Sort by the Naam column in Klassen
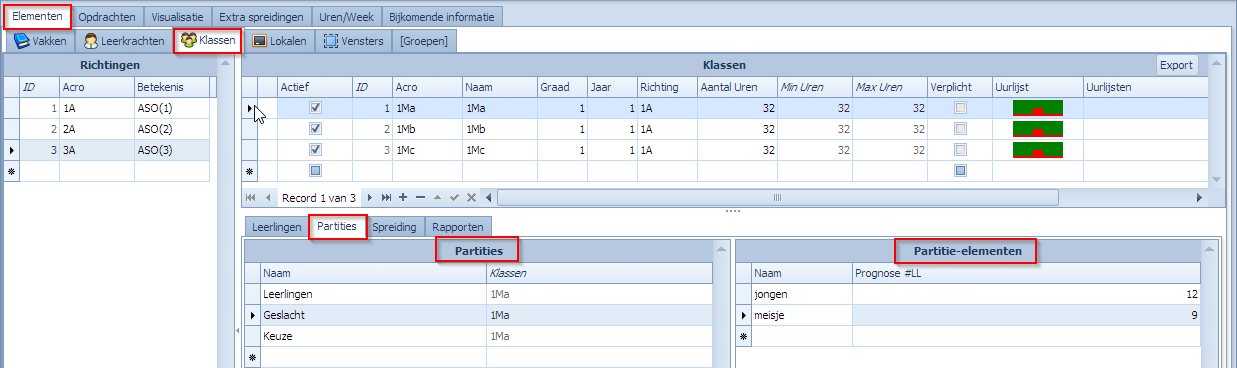1237x368 pixels. [x=500, y=87]
